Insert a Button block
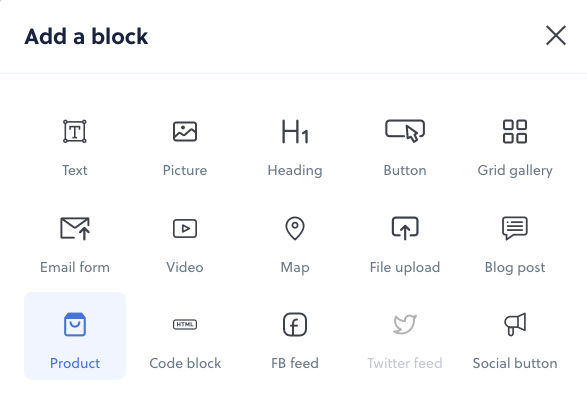The height and width of the screenshot is (399, 587). point(405,131)
